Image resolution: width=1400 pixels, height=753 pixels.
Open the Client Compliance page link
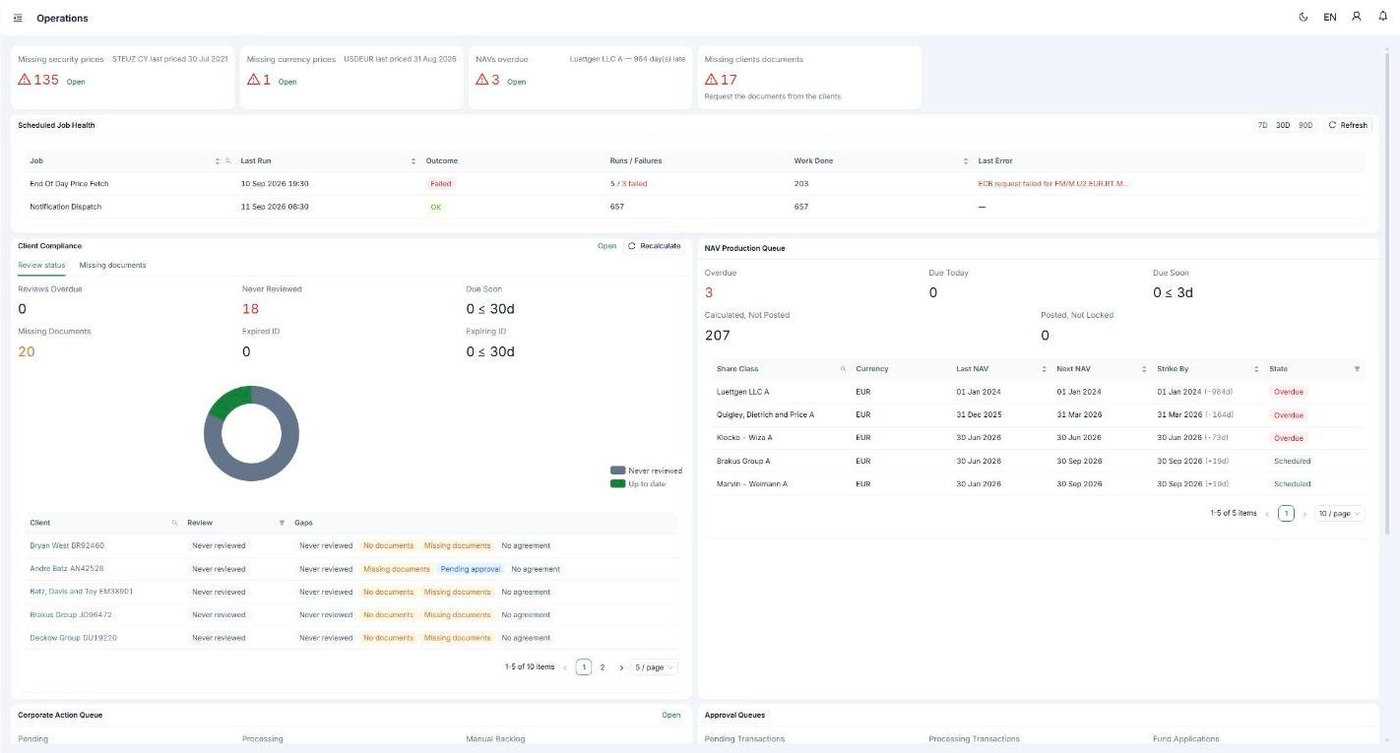(607, 245)
